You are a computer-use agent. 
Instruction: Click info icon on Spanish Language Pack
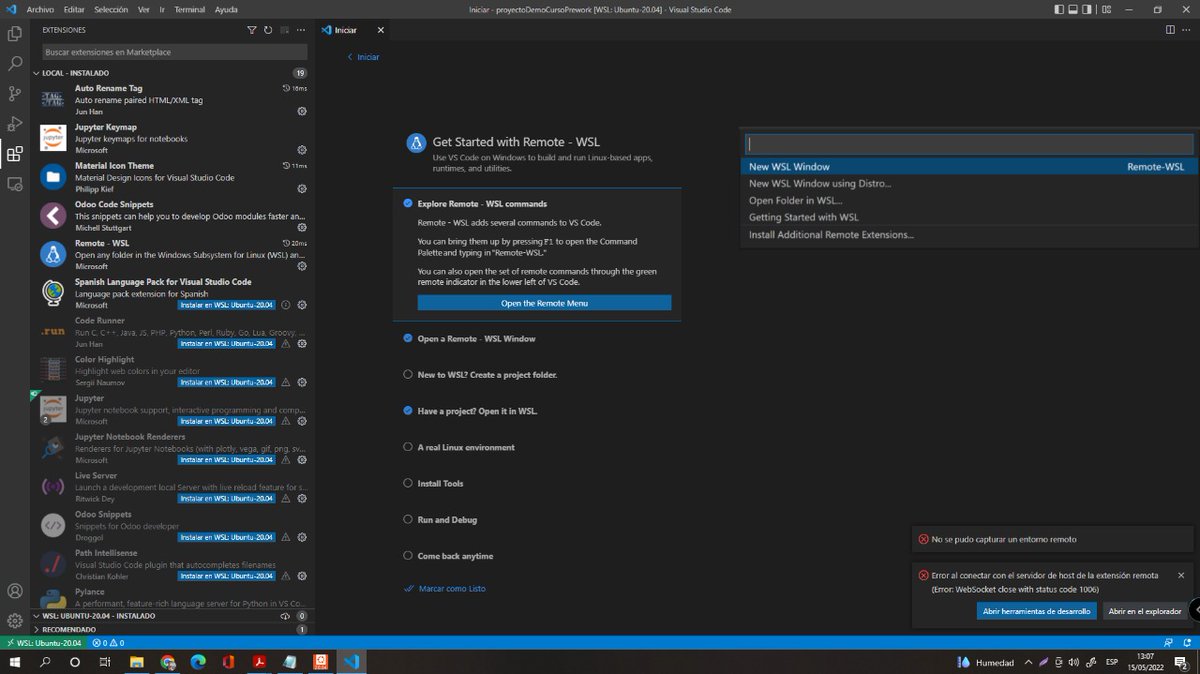coord(286,305)
